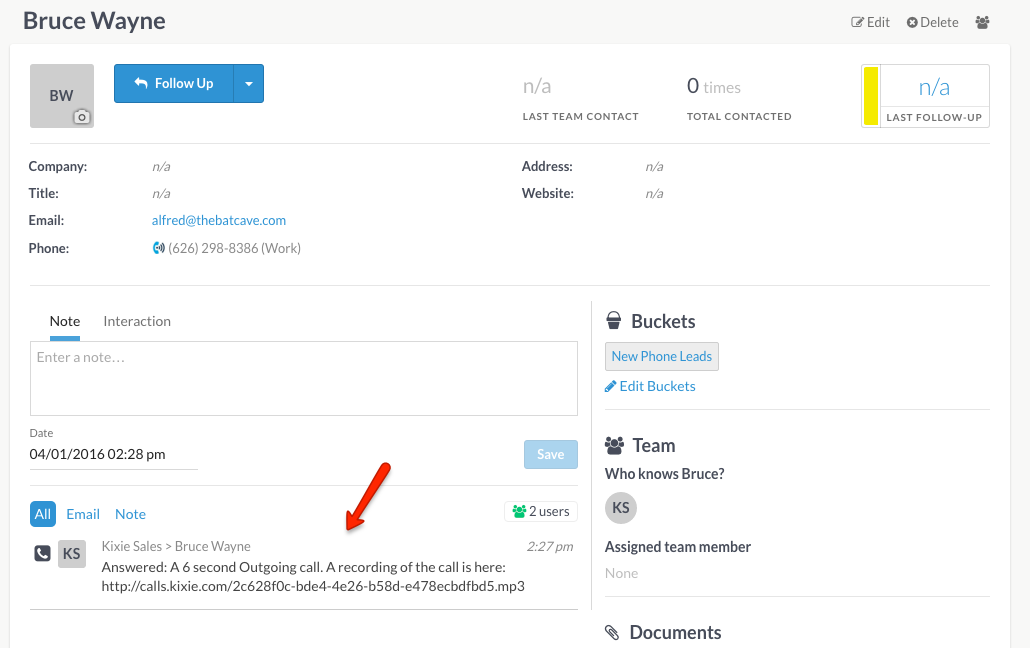Click the Follow Up button

pos(174,83)
